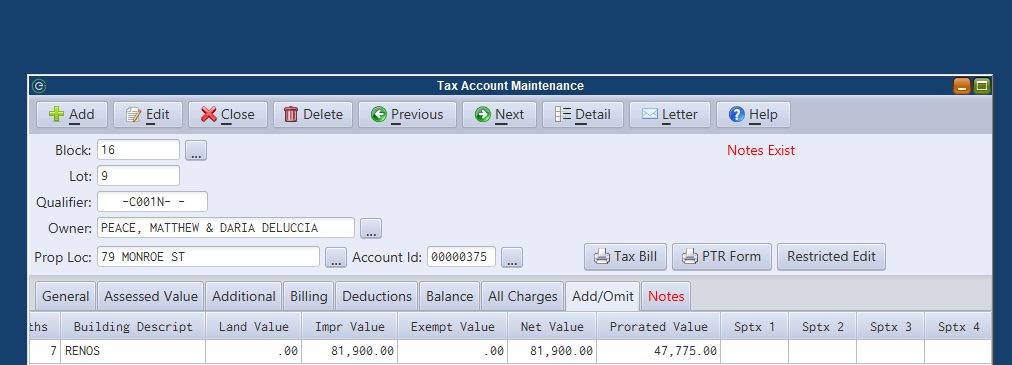Click the Sptx 4 column header
This screenshot has height=365, width=1012.
[958, 327]
